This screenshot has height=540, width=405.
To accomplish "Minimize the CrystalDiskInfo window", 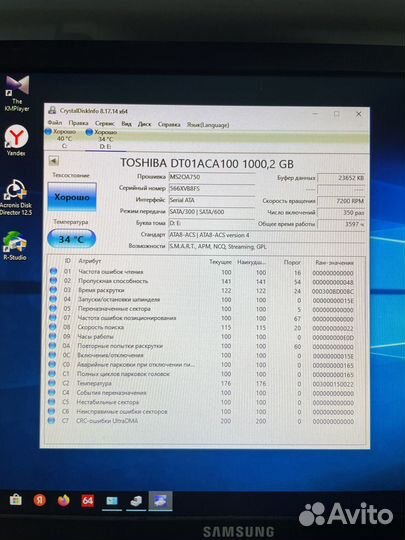I will point(315,114).
